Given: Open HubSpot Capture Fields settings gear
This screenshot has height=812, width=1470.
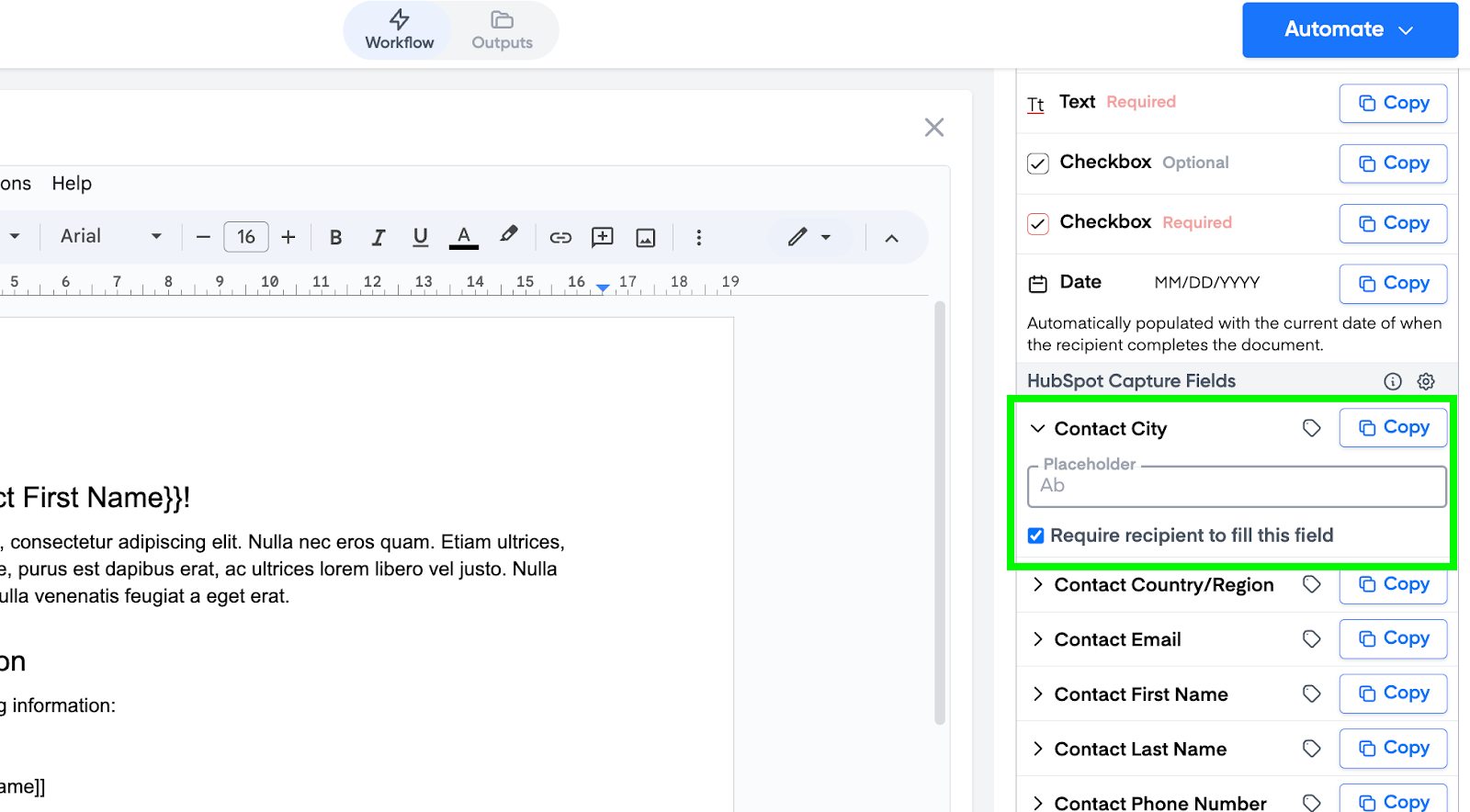Looking at the screenshot, I should click(1426, 381).
